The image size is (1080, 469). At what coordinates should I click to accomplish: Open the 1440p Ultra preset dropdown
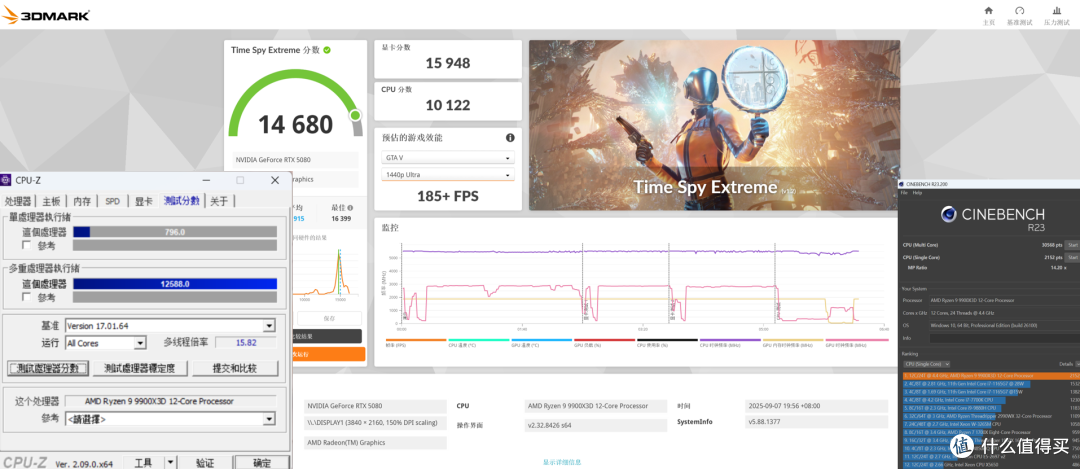(x=448, y=174)
